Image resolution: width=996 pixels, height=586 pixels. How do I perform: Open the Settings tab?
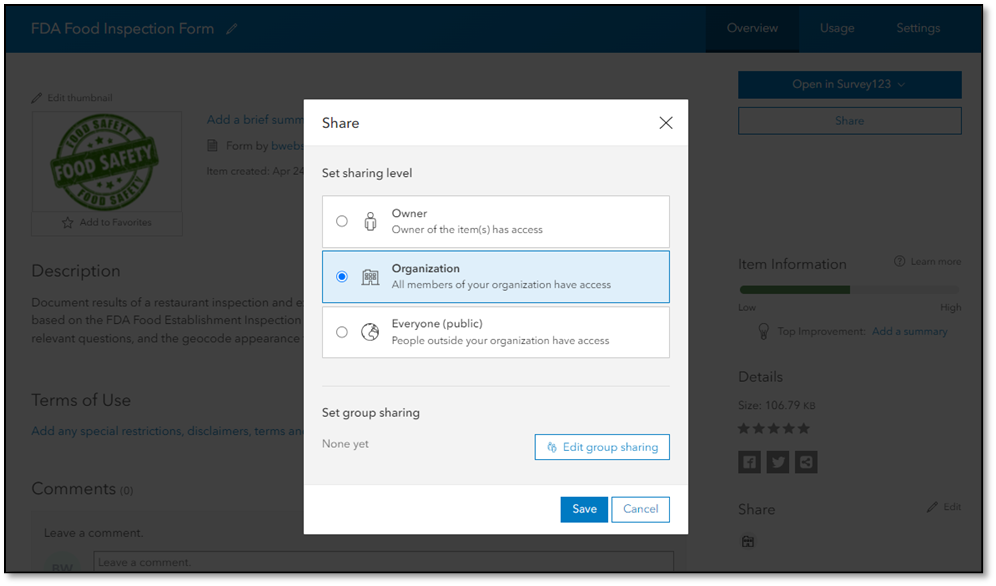(918, 28)
